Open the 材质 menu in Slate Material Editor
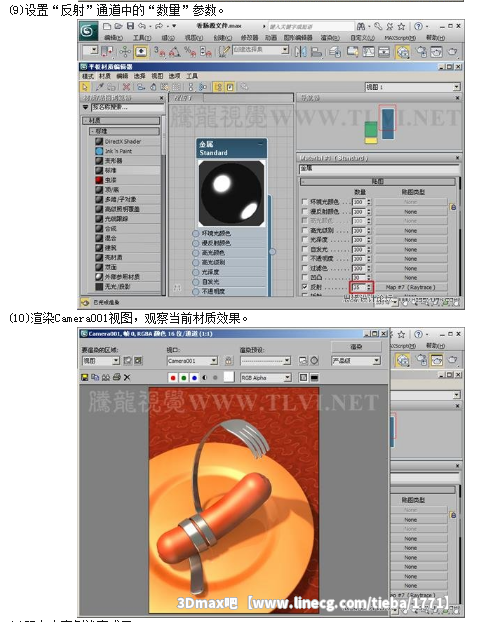 click(x=105, y=76)
